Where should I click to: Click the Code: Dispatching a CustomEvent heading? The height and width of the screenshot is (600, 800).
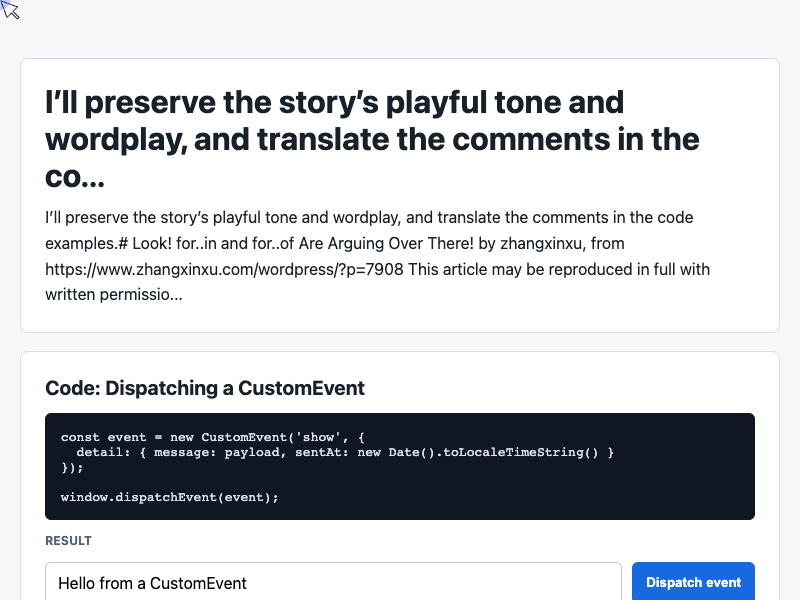click(x=205, y=388)
